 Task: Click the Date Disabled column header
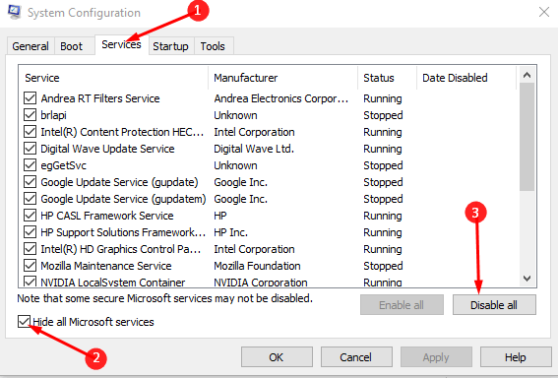tap(467, 78)
